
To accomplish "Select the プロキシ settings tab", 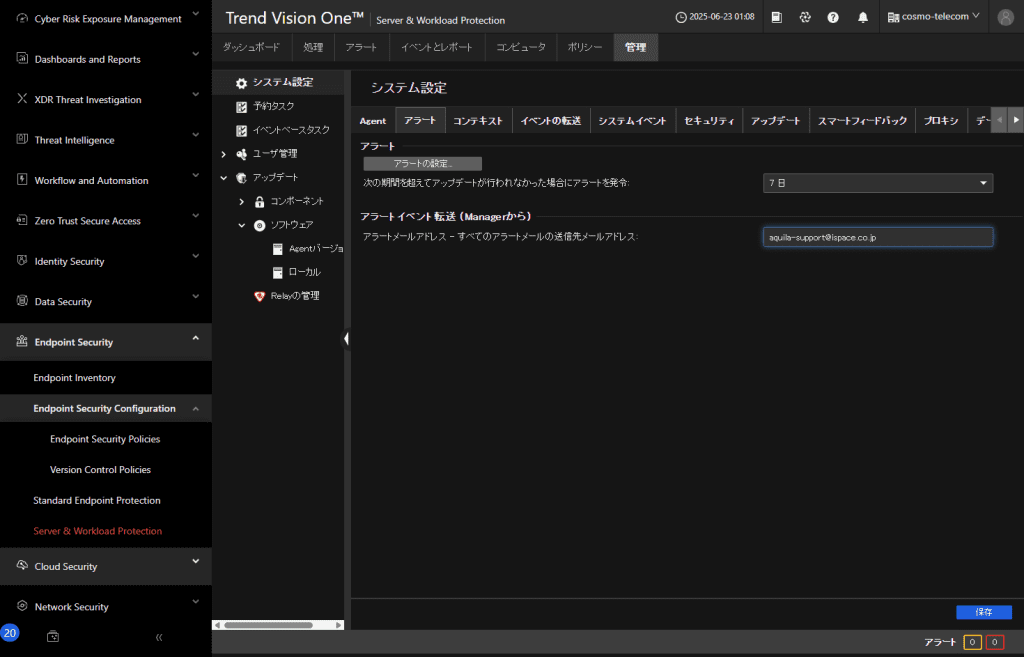I will tap(941, 121).
